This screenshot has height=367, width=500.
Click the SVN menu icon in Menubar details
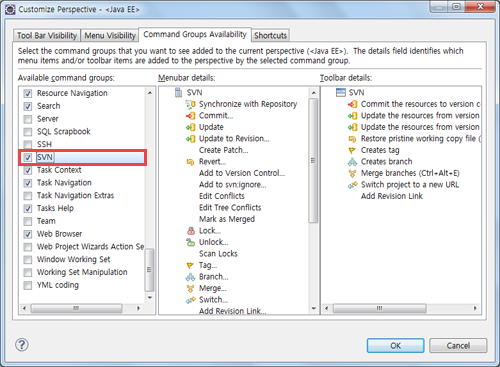click(x=179, y=92)
